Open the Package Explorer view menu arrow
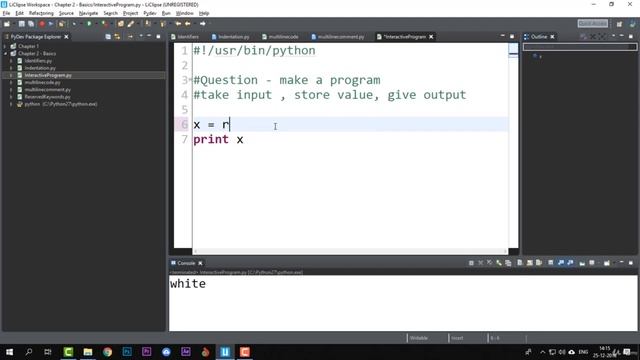This screenshot has width=640, height=360. click(141, 37)
